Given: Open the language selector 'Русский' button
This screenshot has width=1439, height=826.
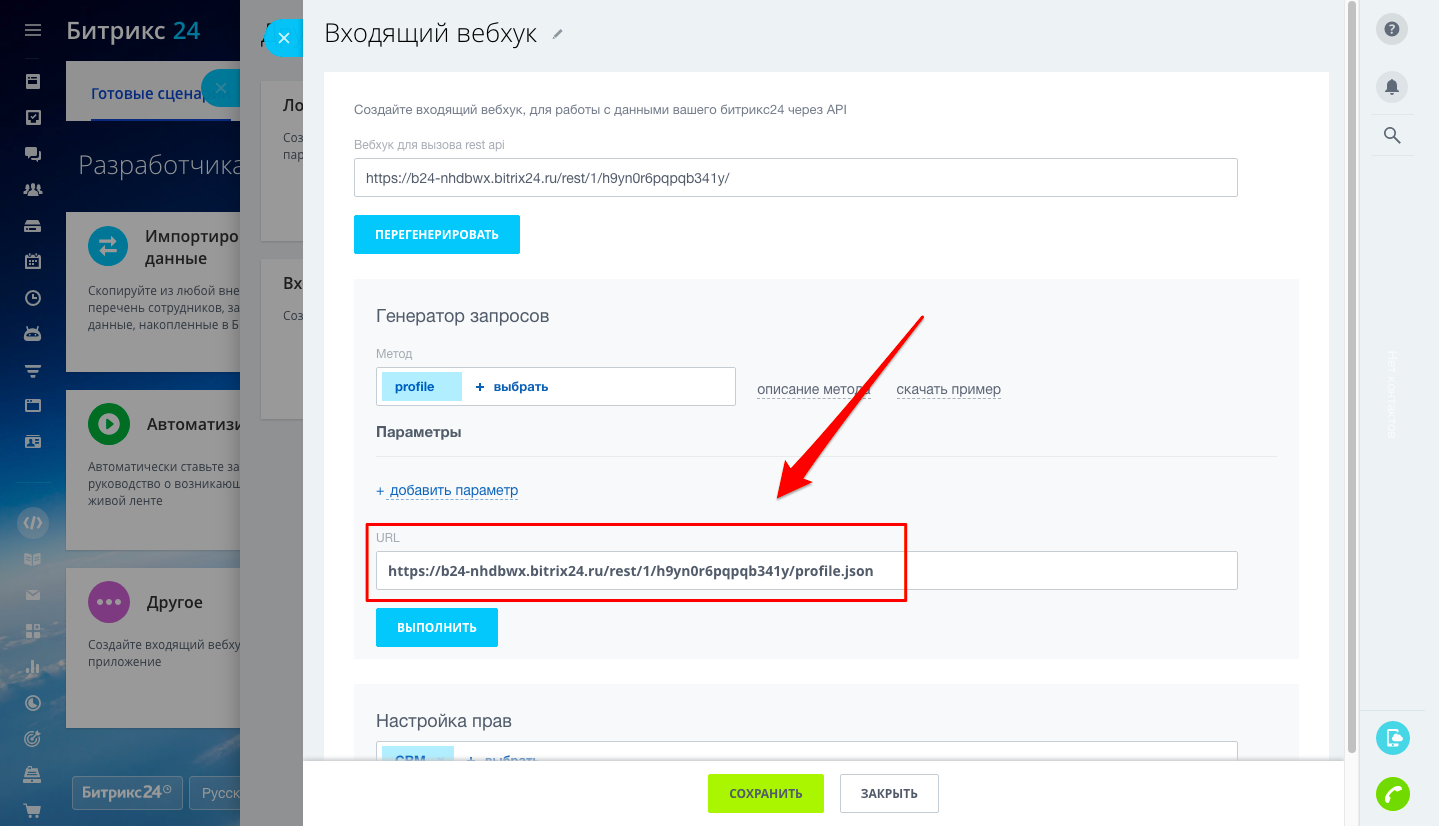Looking at the screenshot, I should (x=216, y=792).
